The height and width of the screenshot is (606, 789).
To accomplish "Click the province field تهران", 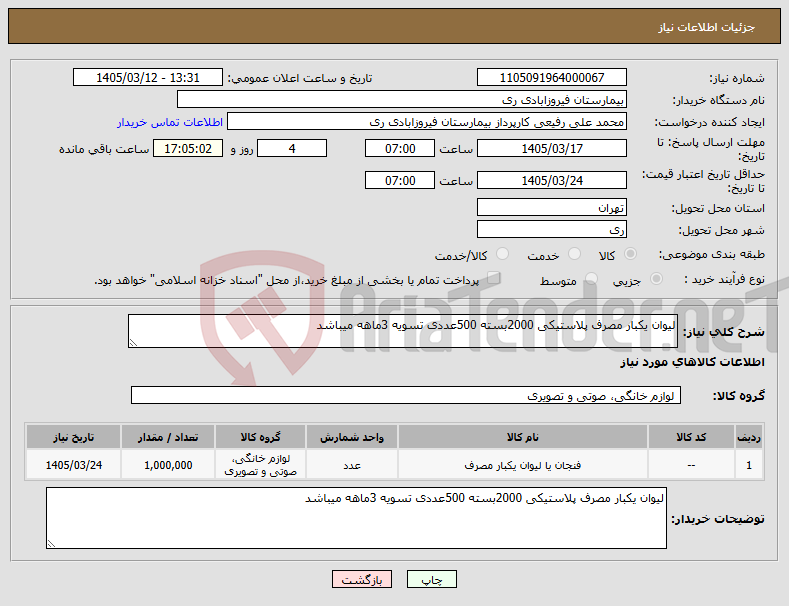I will coord(551,207).
